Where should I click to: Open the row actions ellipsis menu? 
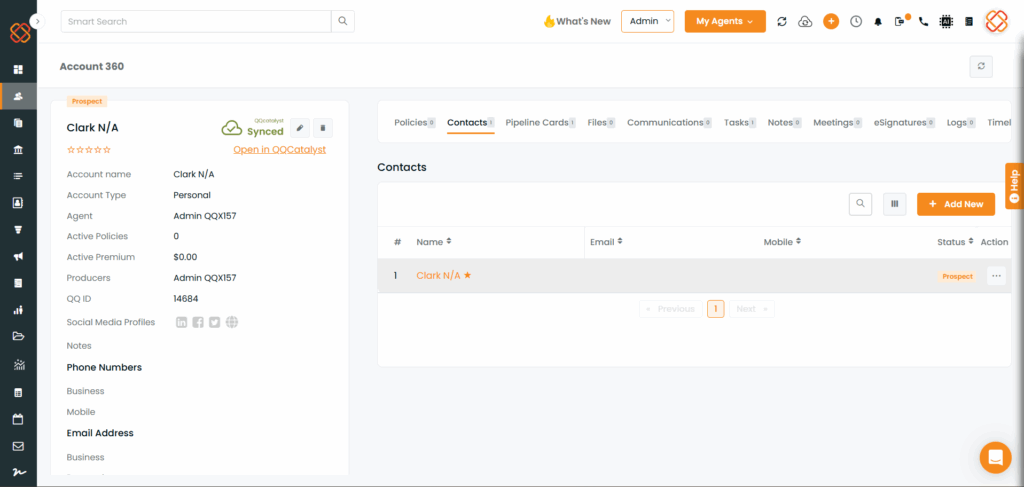click(995, 276)
